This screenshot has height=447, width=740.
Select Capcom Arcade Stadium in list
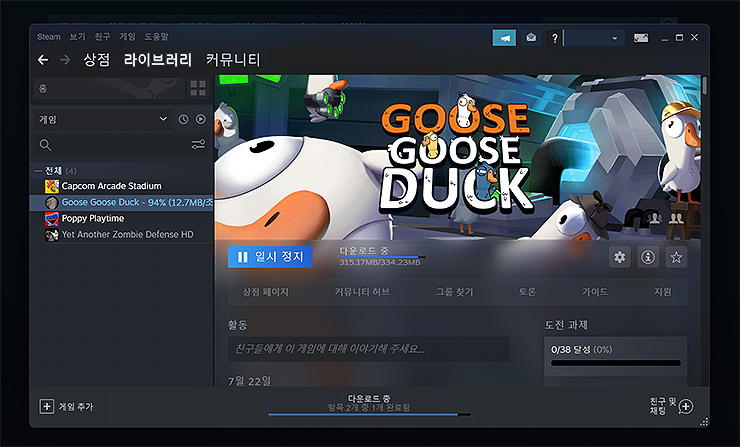(122, 186)
